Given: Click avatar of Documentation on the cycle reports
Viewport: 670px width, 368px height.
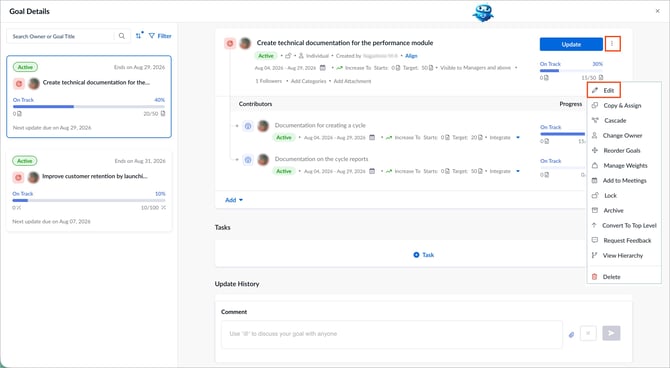Looking at the screenshot, I should point(263,159).
